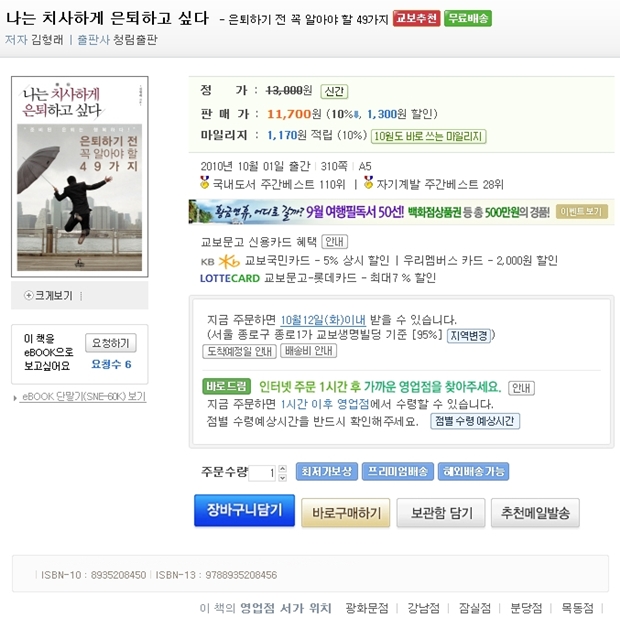Select 잠실점 store shelf location

(x=474, y=608)
